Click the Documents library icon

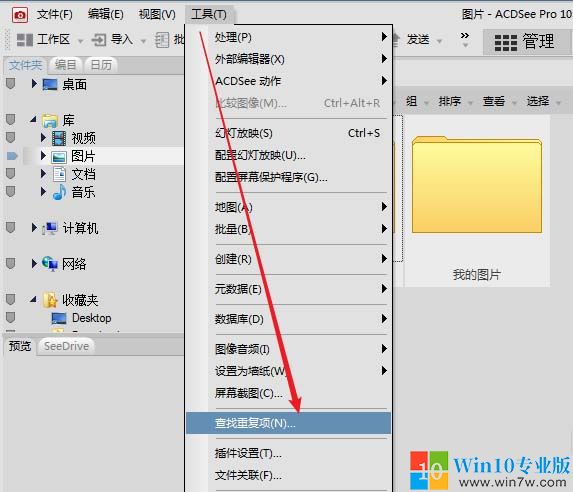(59, 174)
